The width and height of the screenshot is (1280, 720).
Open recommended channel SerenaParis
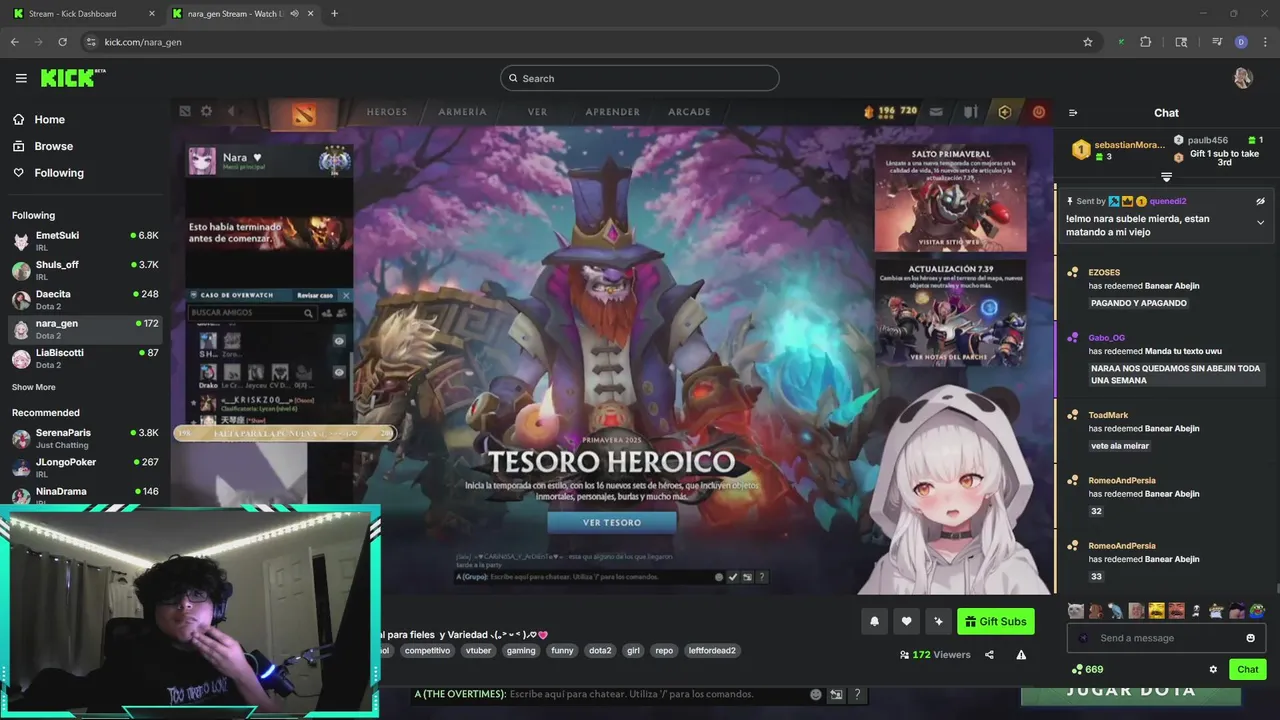tap(85, 438)
